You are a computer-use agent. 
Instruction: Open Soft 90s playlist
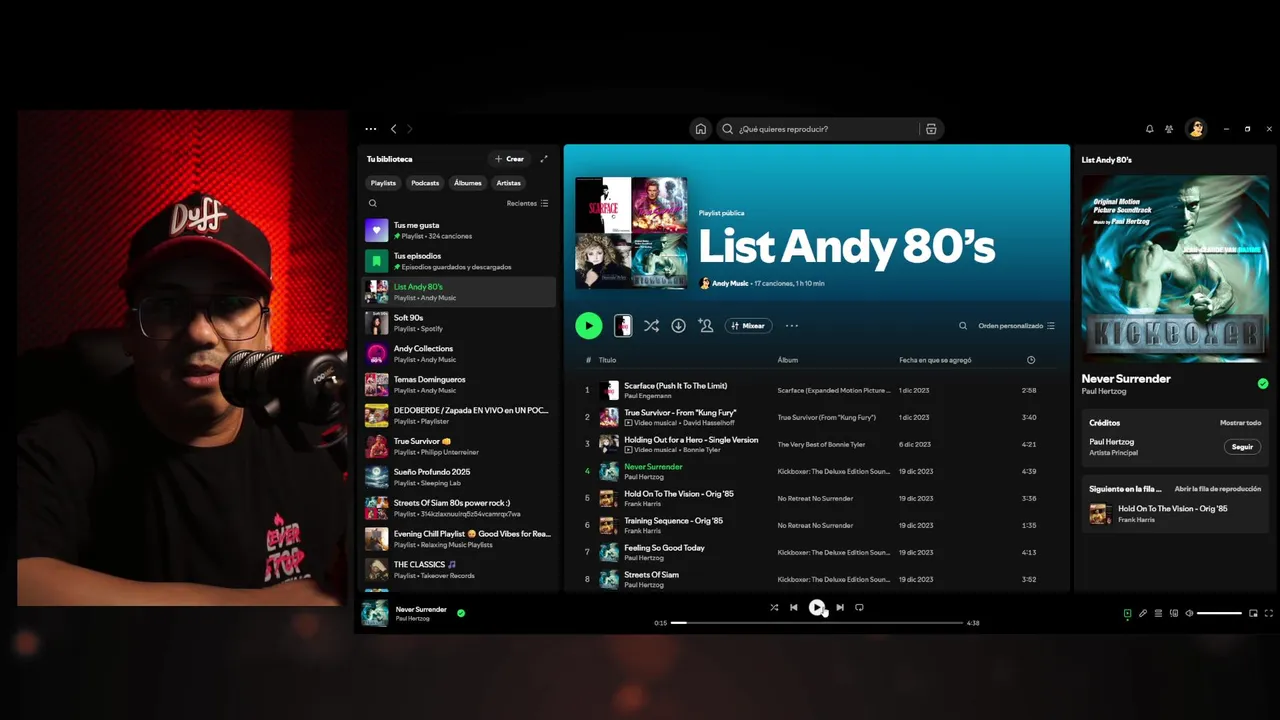pyautogui.click(x=459, y=323)
